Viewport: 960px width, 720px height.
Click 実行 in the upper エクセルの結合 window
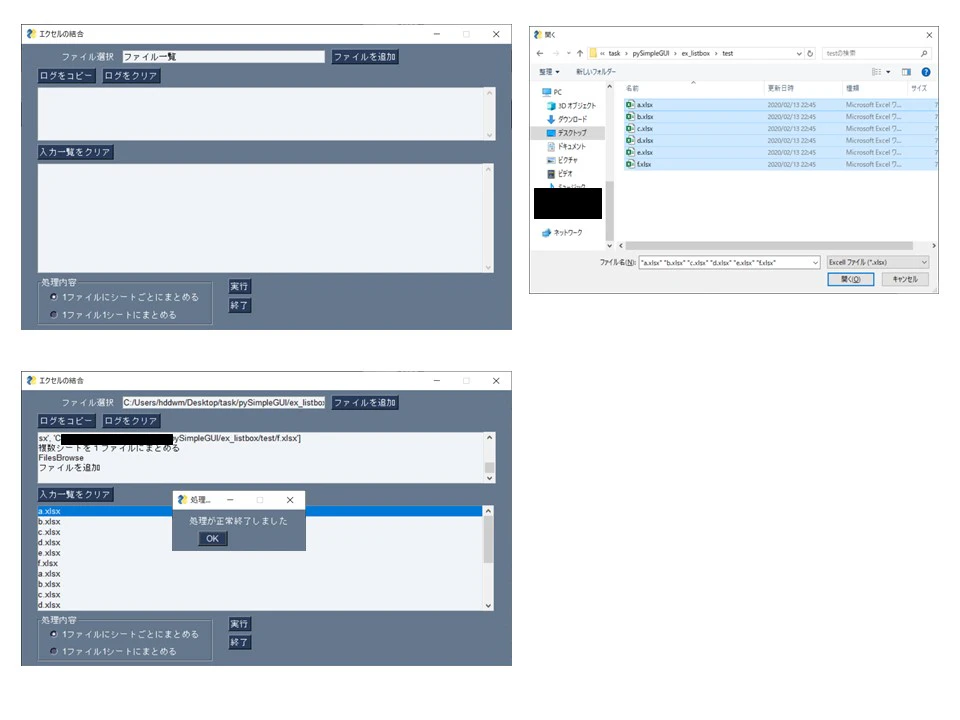239,287
